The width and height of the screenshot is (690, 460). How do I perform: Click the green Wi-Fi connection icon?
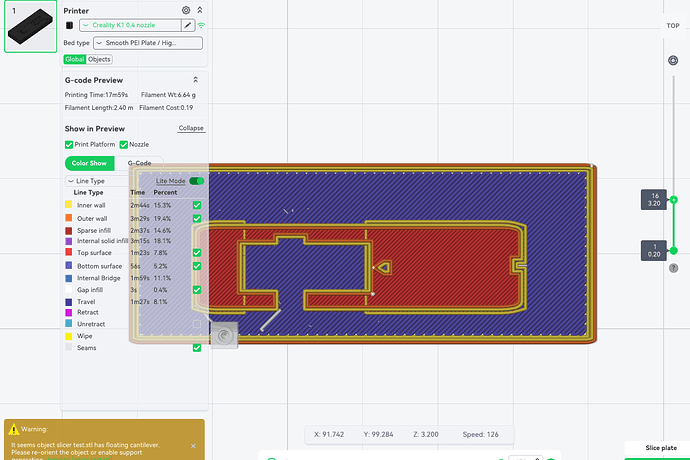click(201, 24)
